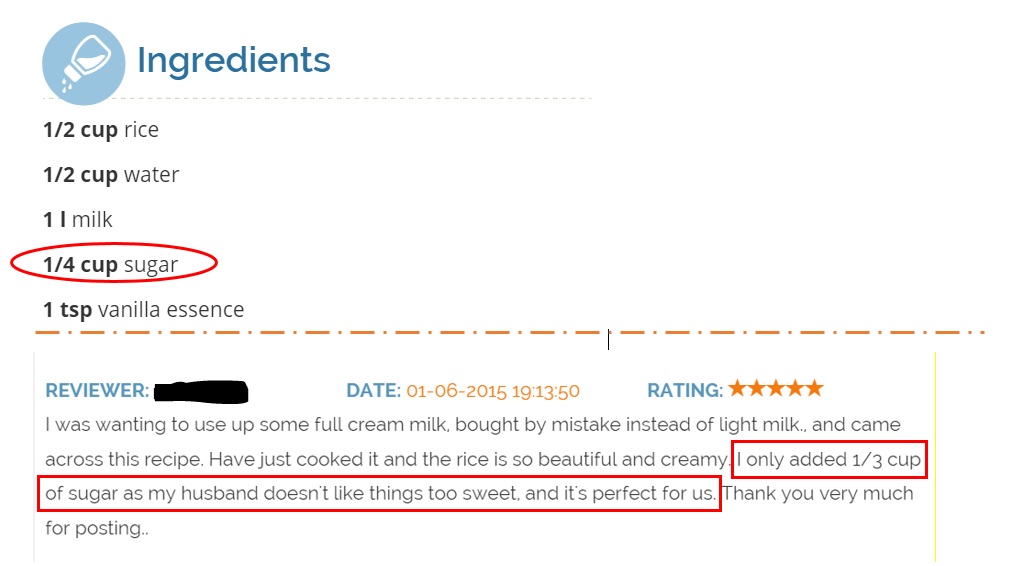Click the salt shaker Ingredients icon

coord(83,63)
